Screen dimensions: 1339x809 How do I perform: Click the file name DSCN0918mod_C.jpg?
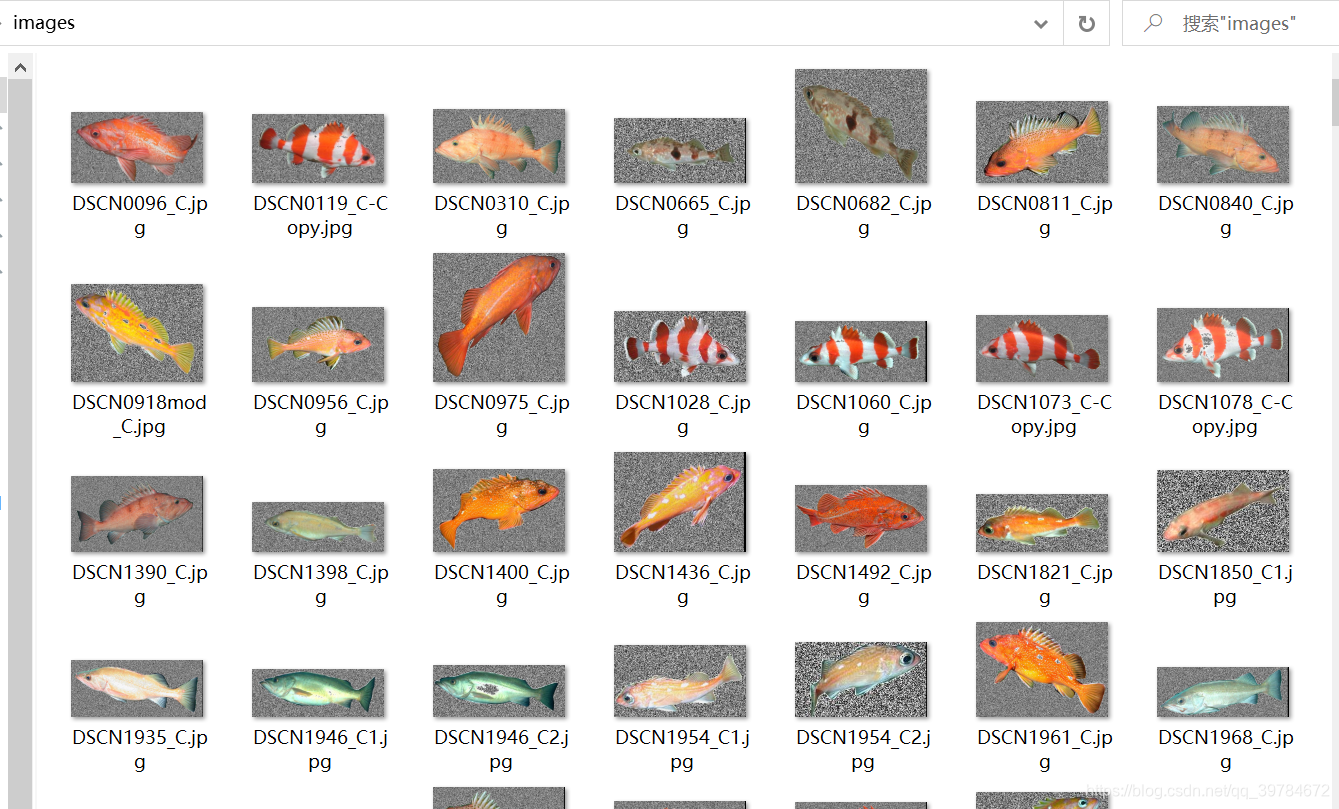(x=140, y=415)
